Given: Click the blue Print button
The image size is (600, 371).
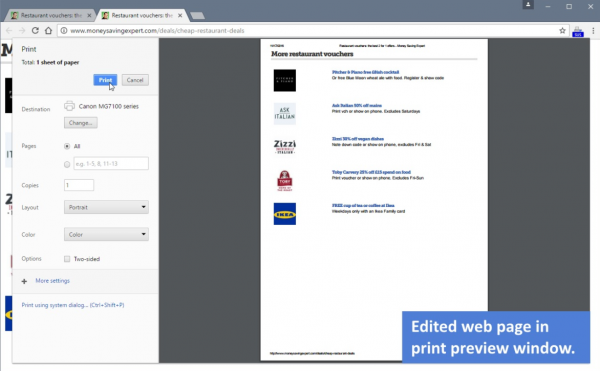Looking at the screenshot, I should coord(105,80).
